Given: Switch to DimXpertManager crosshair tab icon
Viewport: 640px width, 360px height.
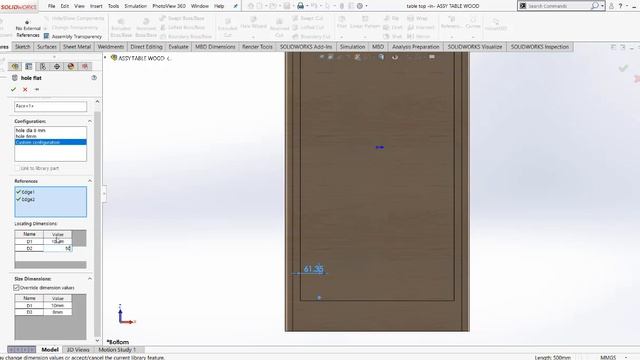Looking at the screenshot, I should [57, 67].
